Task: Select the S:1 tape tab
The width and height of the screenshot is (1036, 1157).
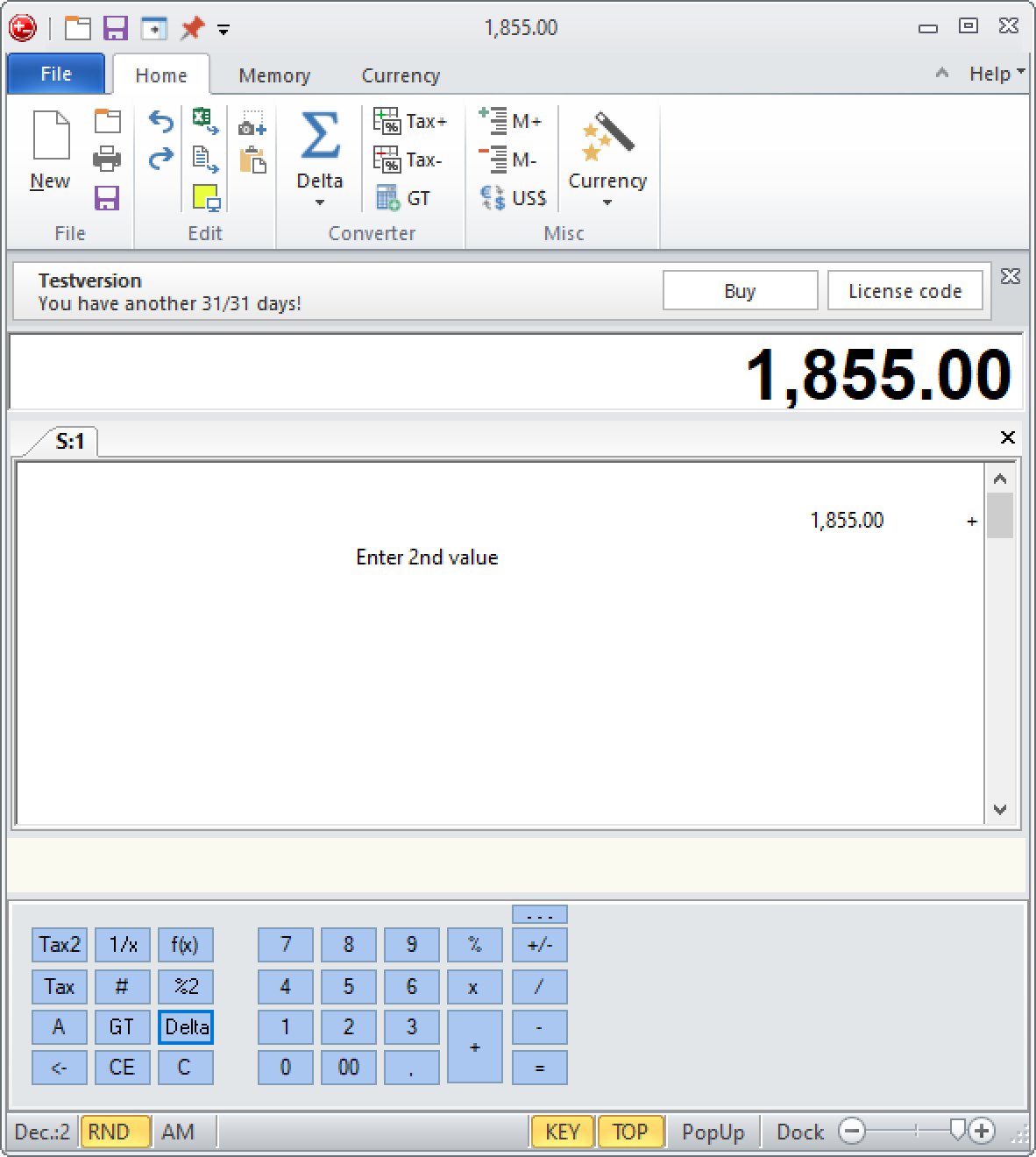Action: tap(69, 441)
